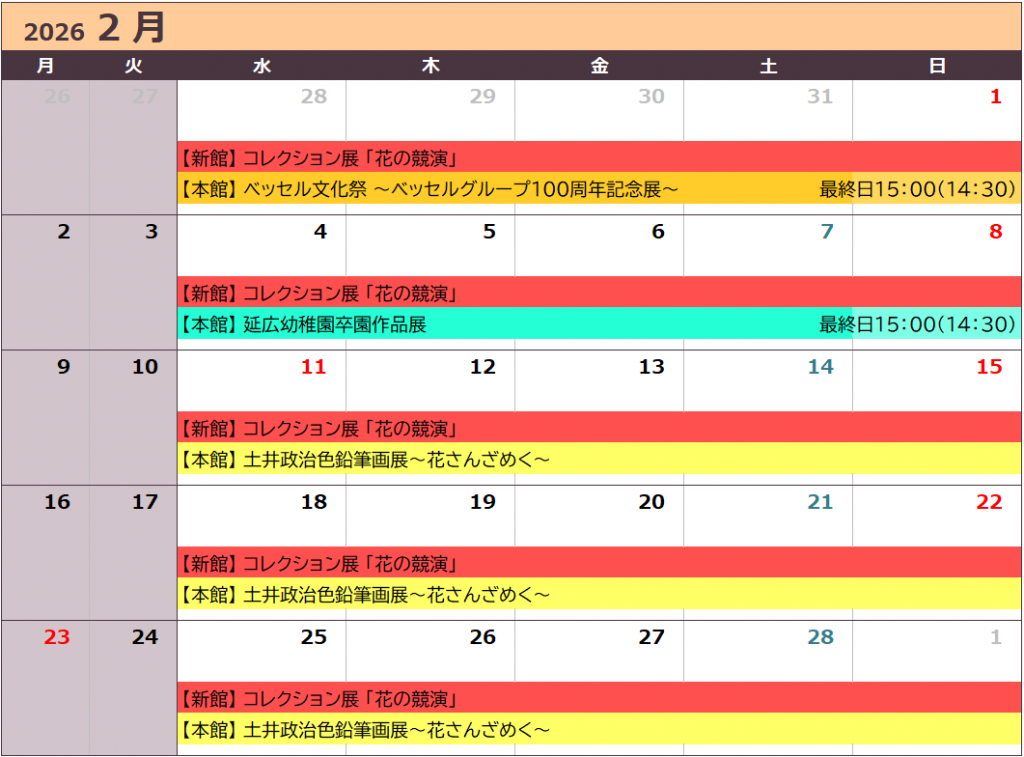
Task: Choose Saturday date 14
Action: coord(820,367)
